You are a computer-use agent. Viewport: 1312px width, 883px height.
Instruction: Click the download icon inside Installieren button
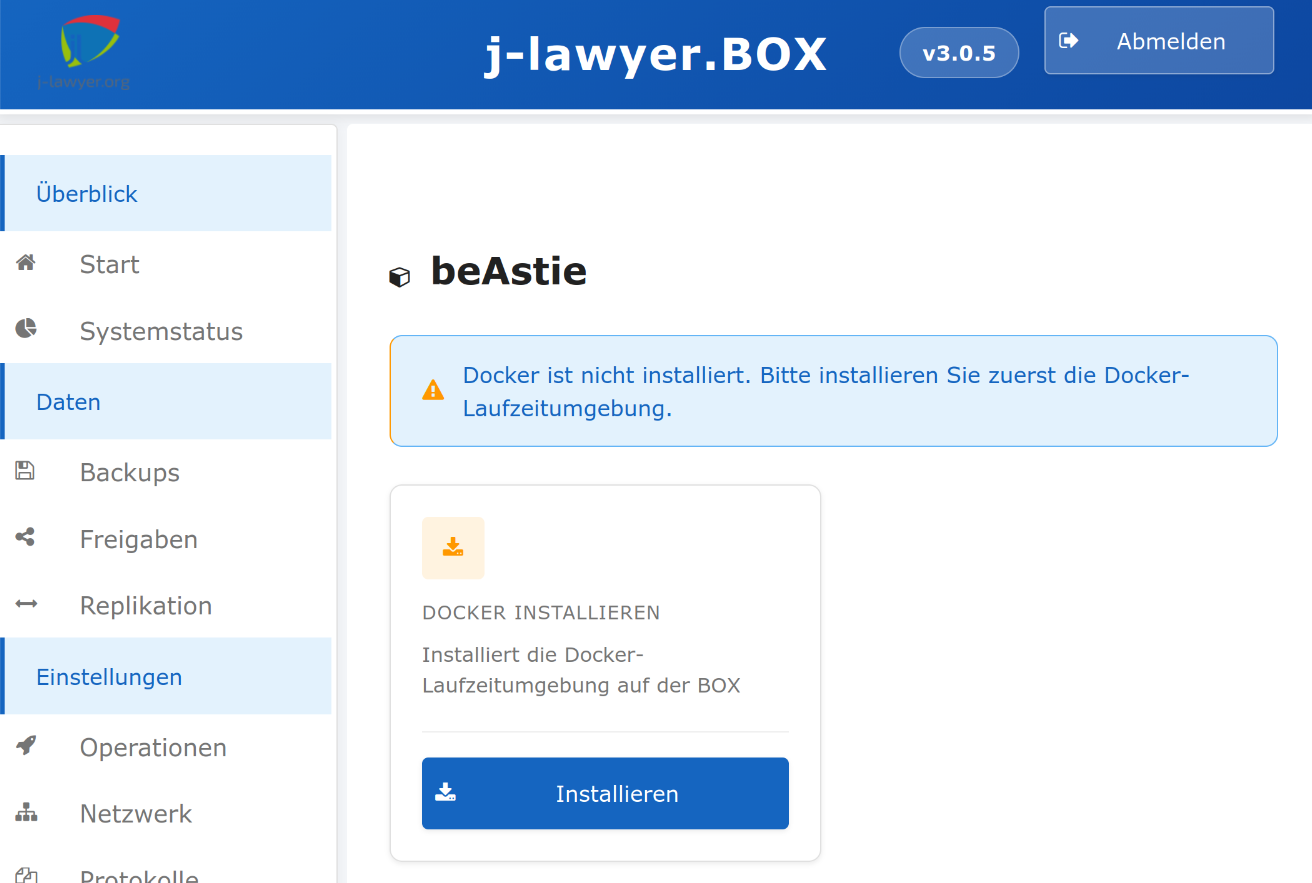tap(446, 793)
